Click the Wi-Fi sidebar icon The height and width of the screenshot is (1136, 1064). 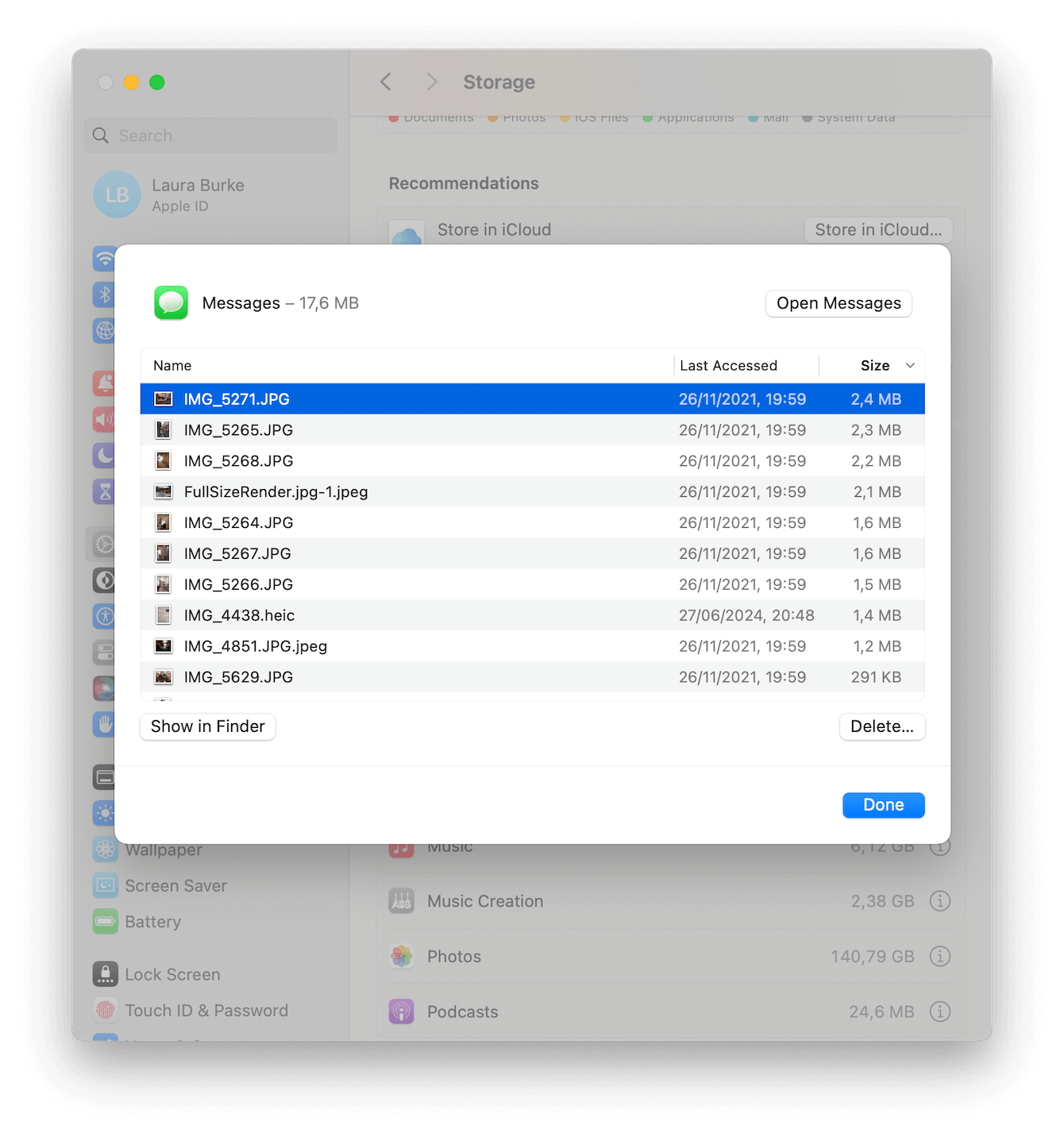[x=105, y=258]
